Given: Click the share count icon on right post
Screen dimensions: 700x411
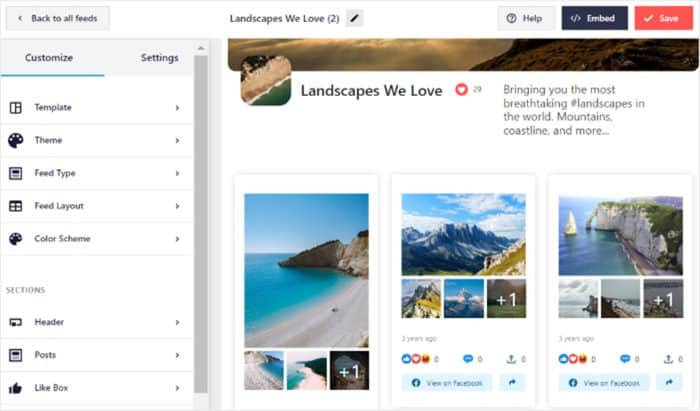Looking at the screenshot, I should pyautogui.click(x=668, y=359).
